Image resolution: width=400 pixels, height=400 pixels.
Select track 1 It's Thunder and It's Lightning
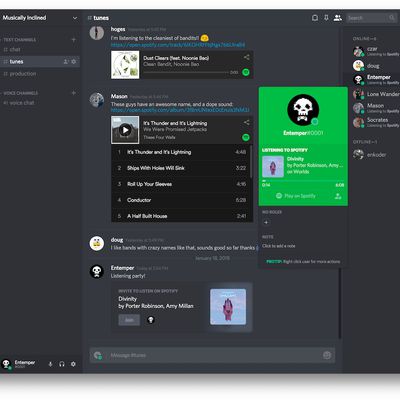(x=181, y=152)
